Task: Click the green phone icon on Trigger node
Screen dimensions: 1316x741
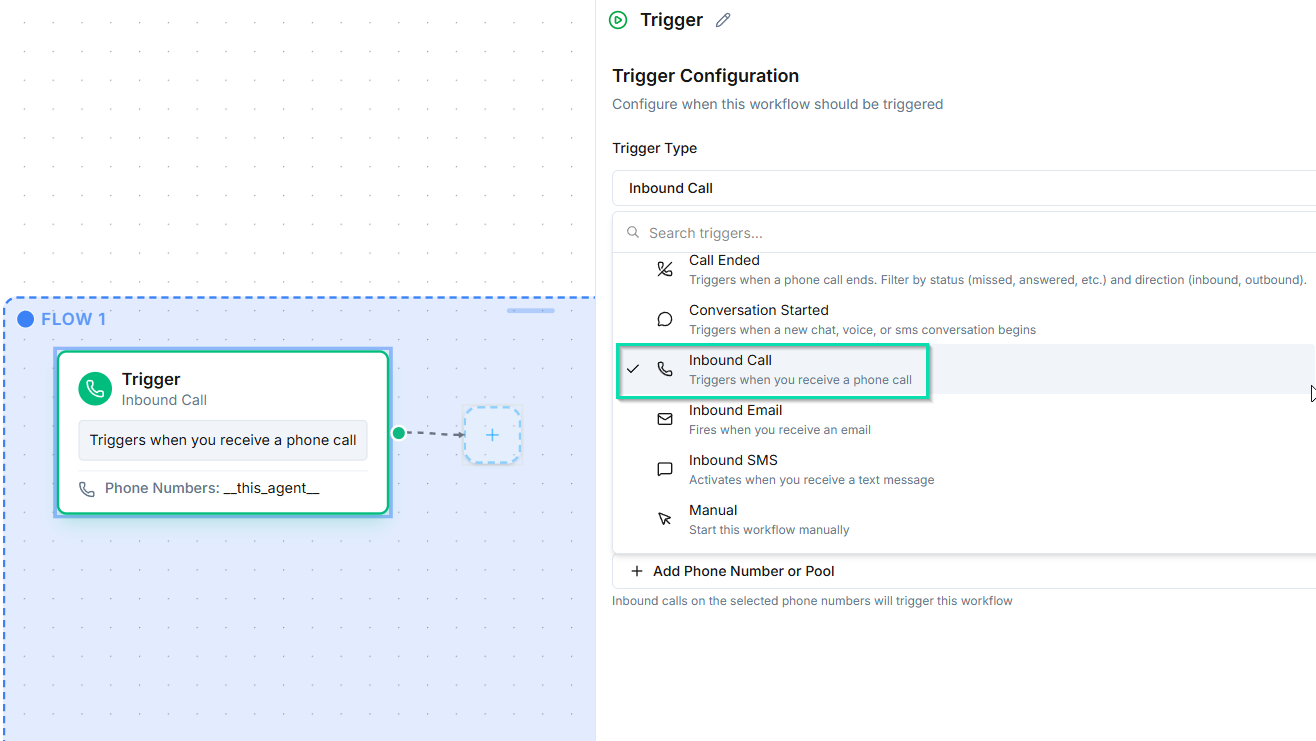Action: pos(95,389)
